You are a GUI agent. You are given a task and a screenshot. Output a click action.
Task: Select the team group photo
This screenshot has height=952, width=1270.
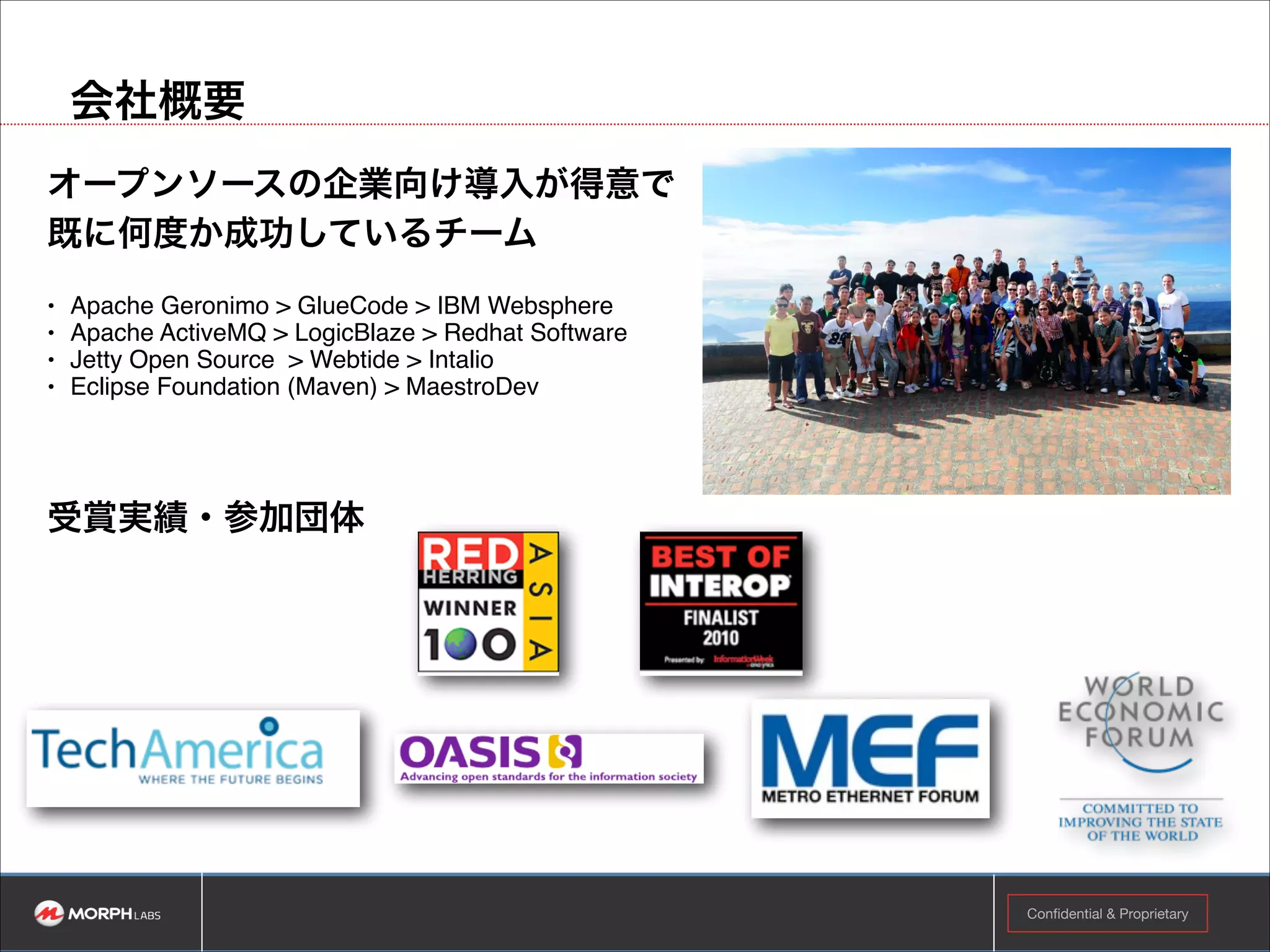click(966, 321)
